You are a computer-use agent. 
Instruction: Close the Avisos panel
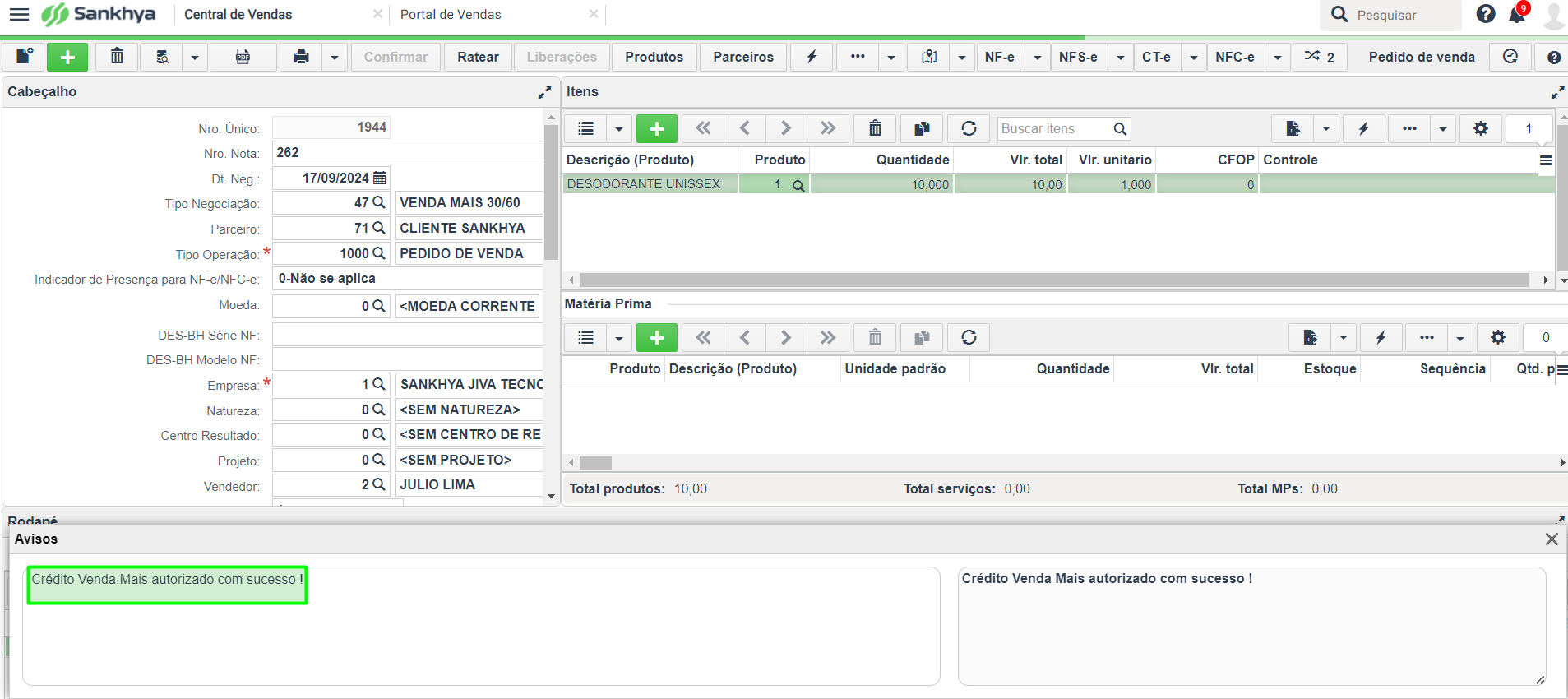click(x=1552, y=539)
